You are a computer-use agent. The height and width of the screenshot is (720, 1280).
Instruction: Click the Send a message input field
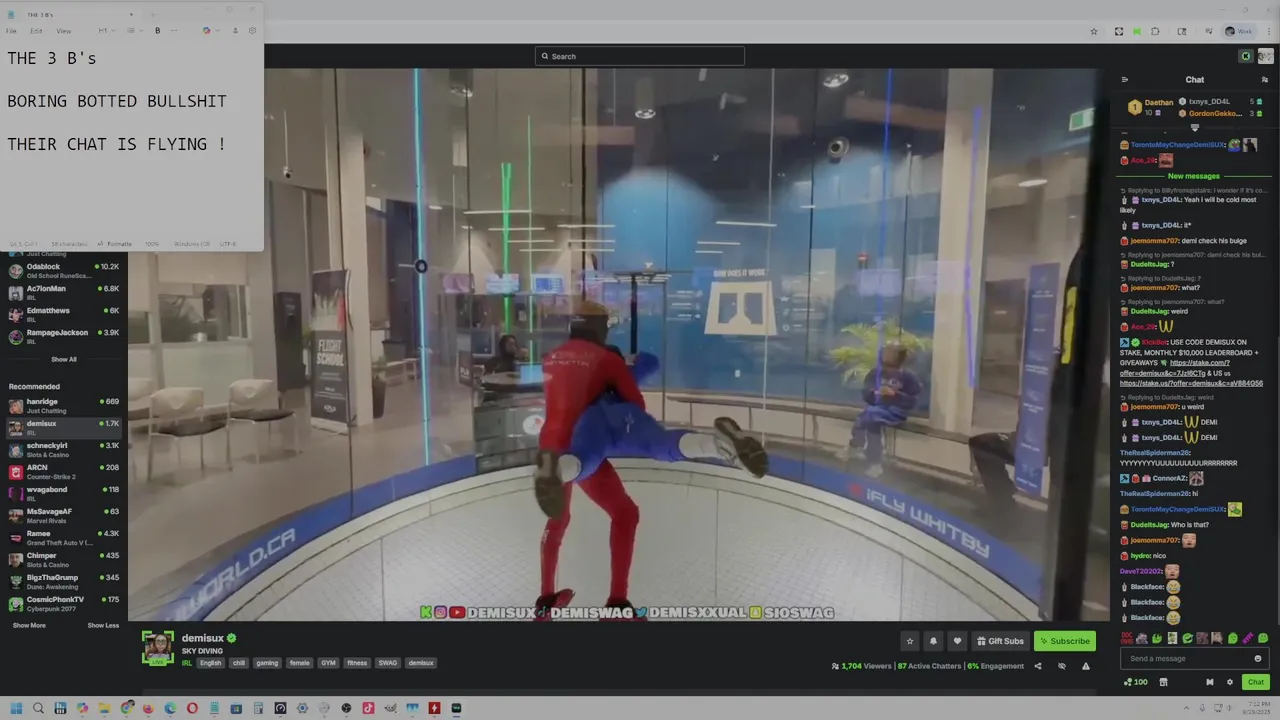(x=1195, y=658)
